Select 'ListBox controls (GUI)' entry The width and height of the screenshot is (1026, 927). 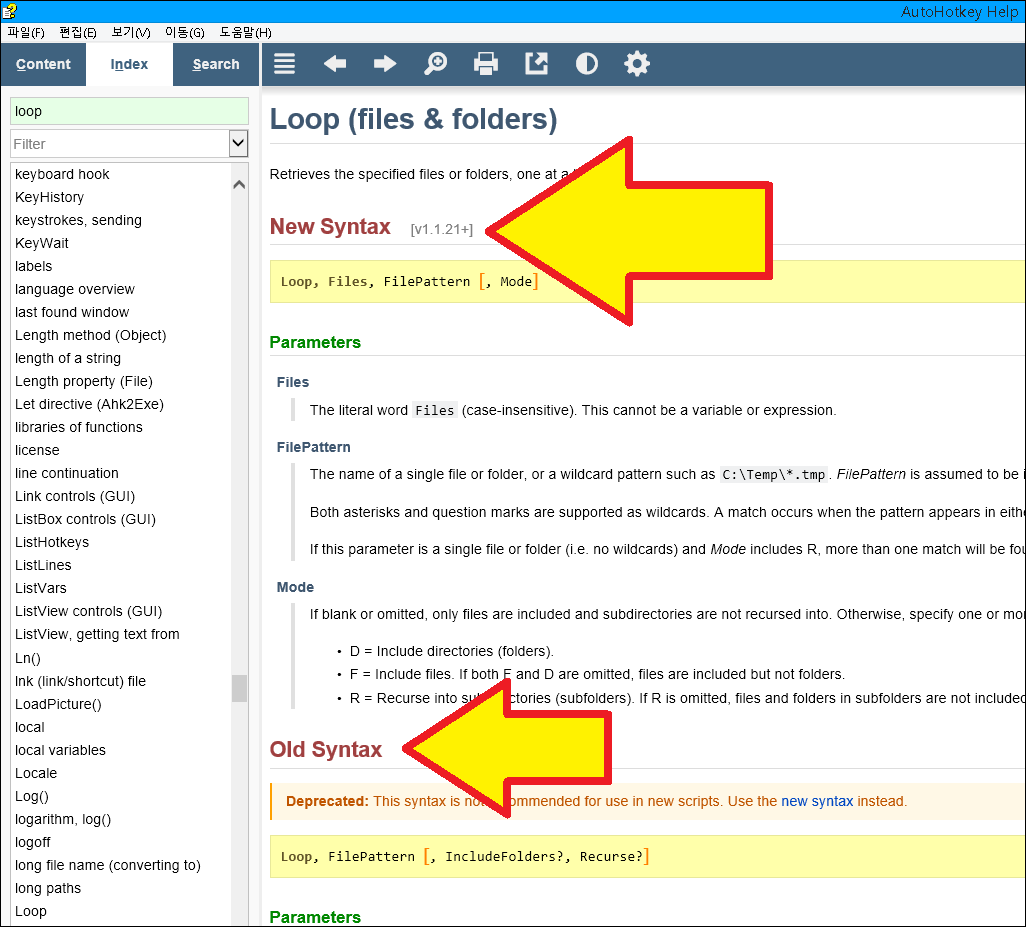85,519
